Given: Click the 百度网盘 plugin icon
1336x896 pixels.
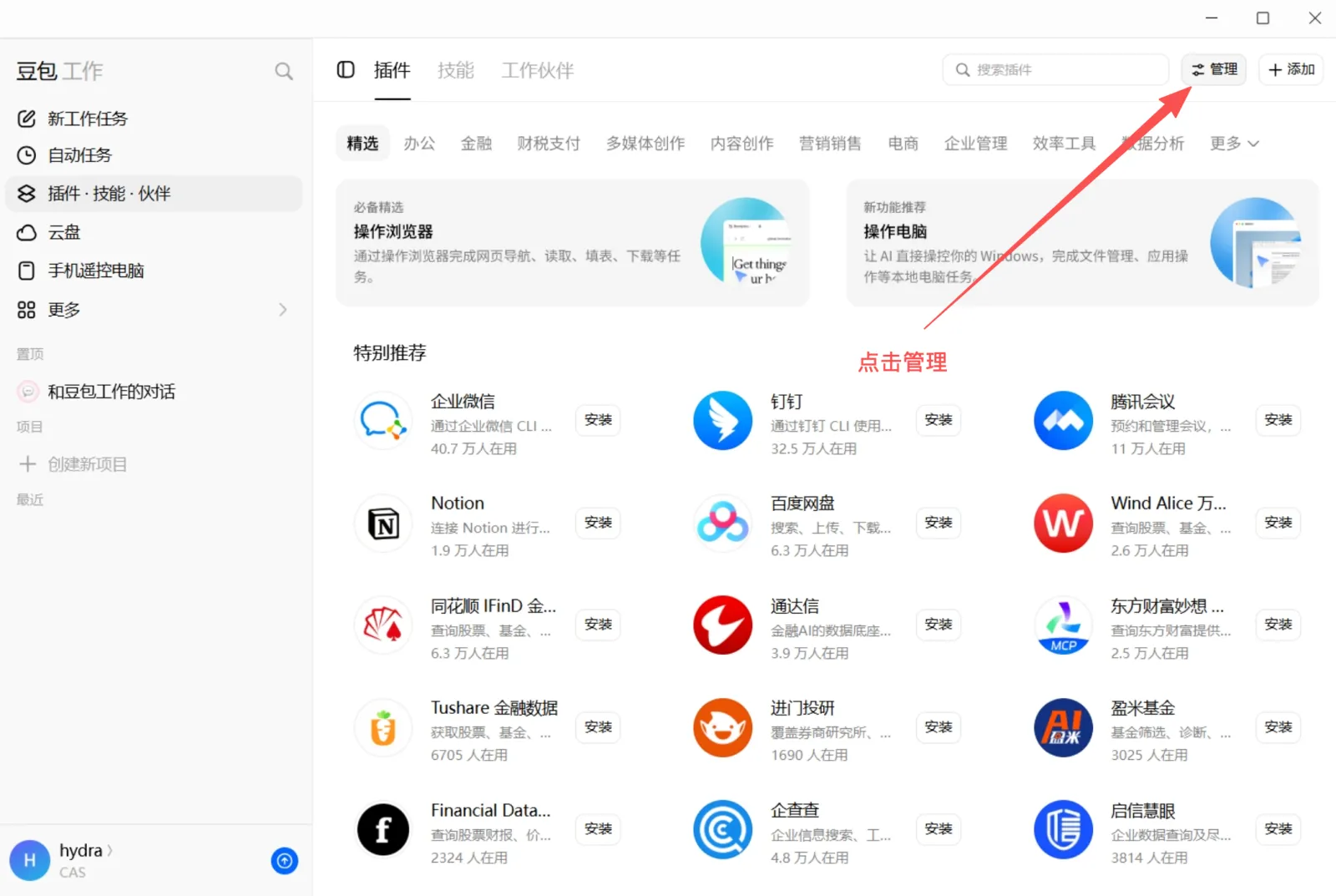Looking at the screenshot, I should [723, 523].
